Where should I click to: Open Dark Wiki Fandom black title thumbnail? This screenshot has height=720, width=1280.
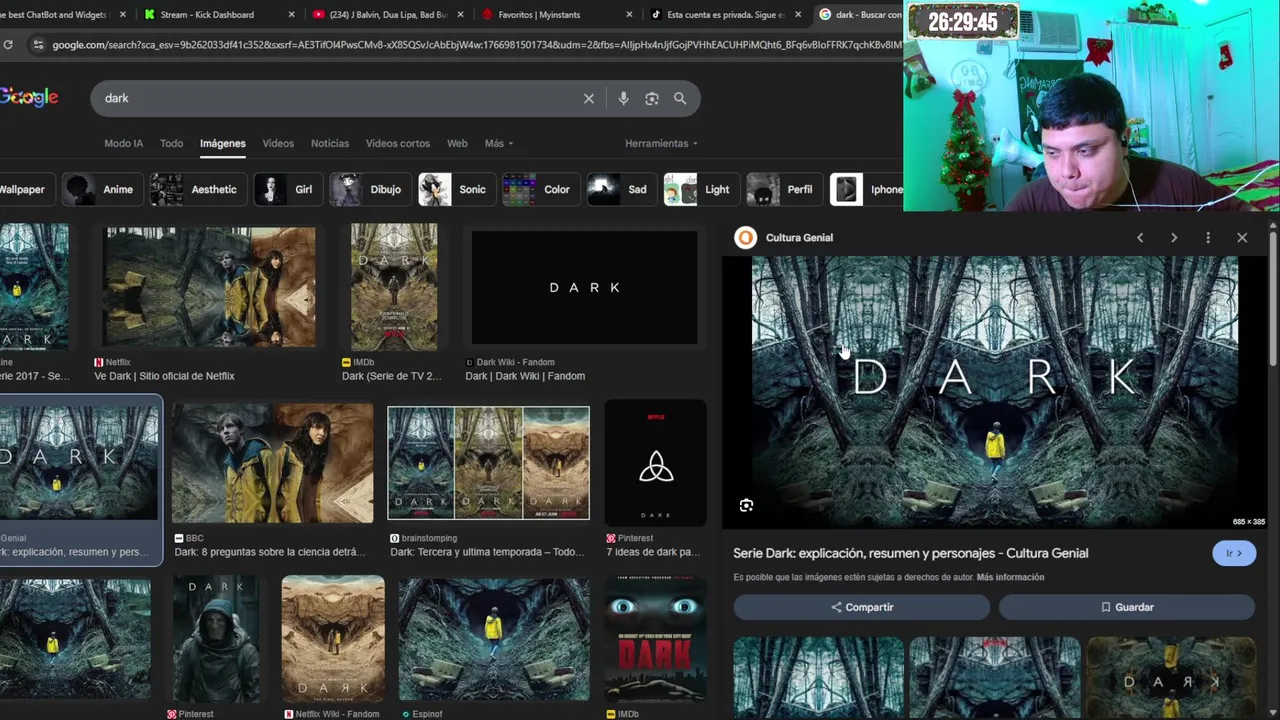point(584,287)
